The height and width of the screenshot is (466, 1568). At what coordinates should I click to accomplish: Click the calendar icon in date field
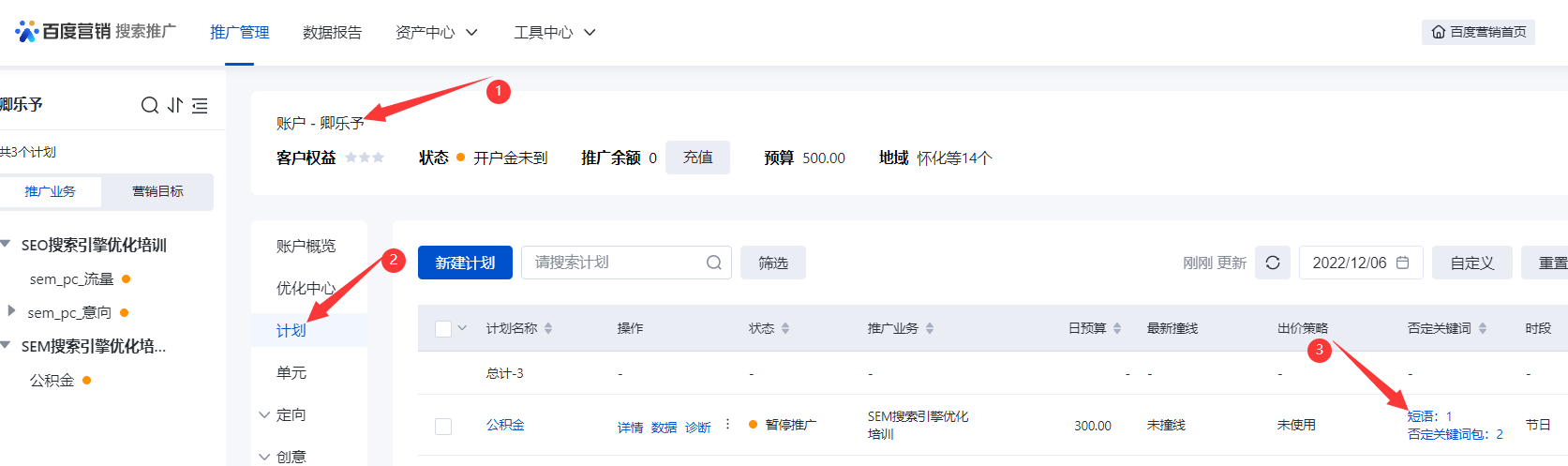pos(1402,263)
